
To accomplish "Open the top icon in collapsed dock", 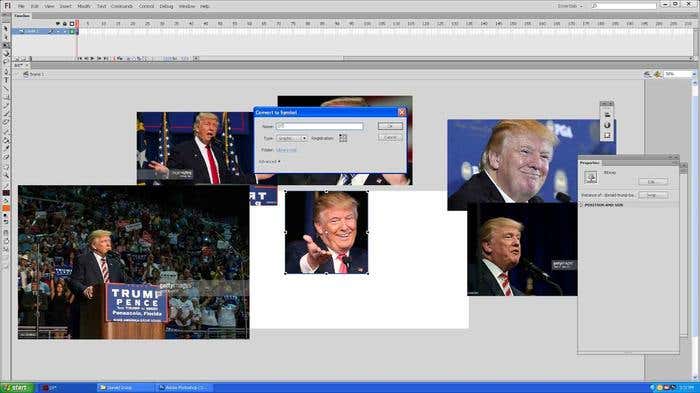I will tap(607, 115).
